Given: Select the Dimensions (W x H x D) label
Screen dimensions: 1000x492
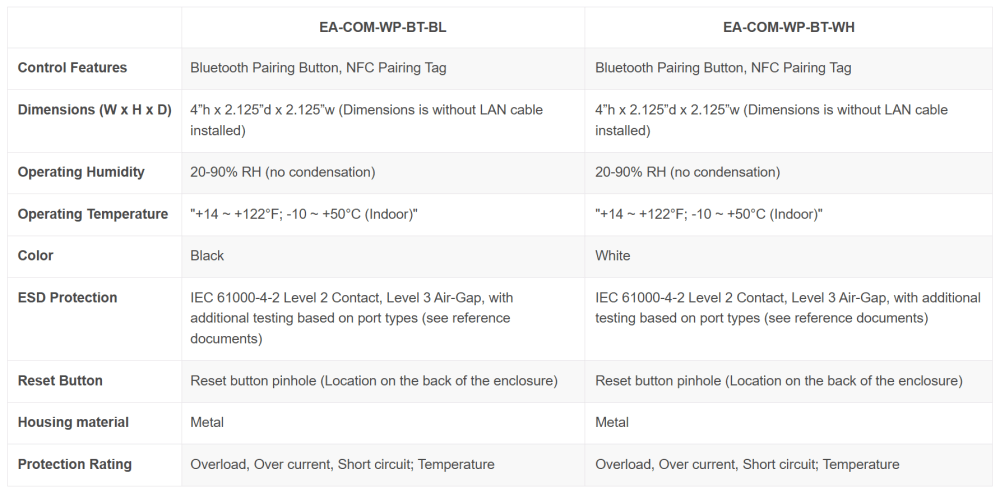Looking at the screenshot, I should (x=94, y=110).
